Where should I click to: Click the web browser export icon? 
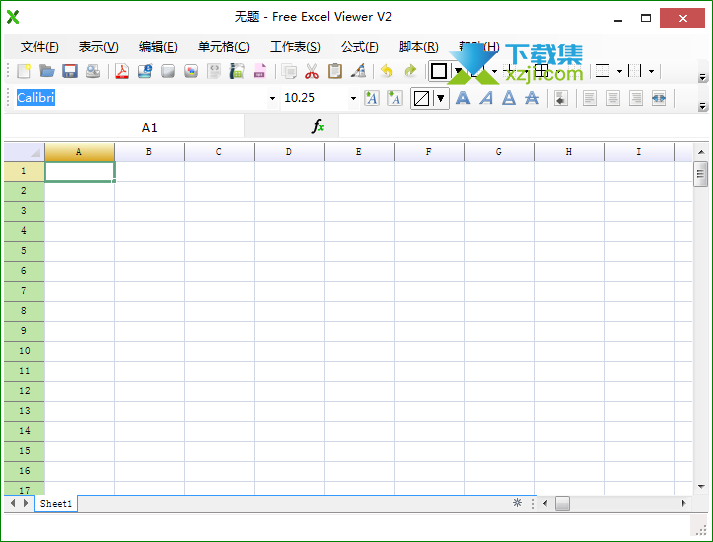pyautogui.click(x=145, y=71)
